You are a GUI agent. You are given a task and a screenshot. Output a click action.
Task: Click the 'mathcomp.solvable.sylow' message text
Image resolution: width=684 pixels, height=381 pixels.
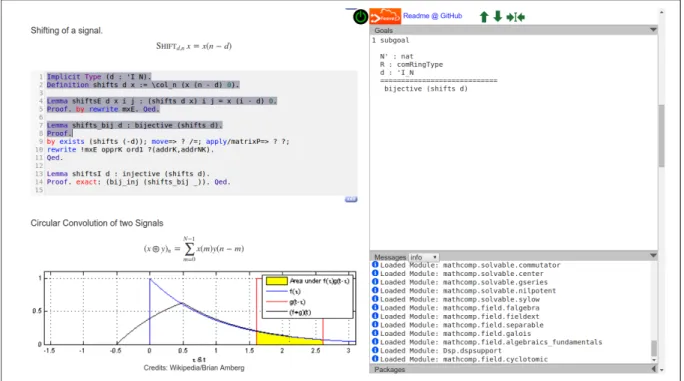pos(491,299)
